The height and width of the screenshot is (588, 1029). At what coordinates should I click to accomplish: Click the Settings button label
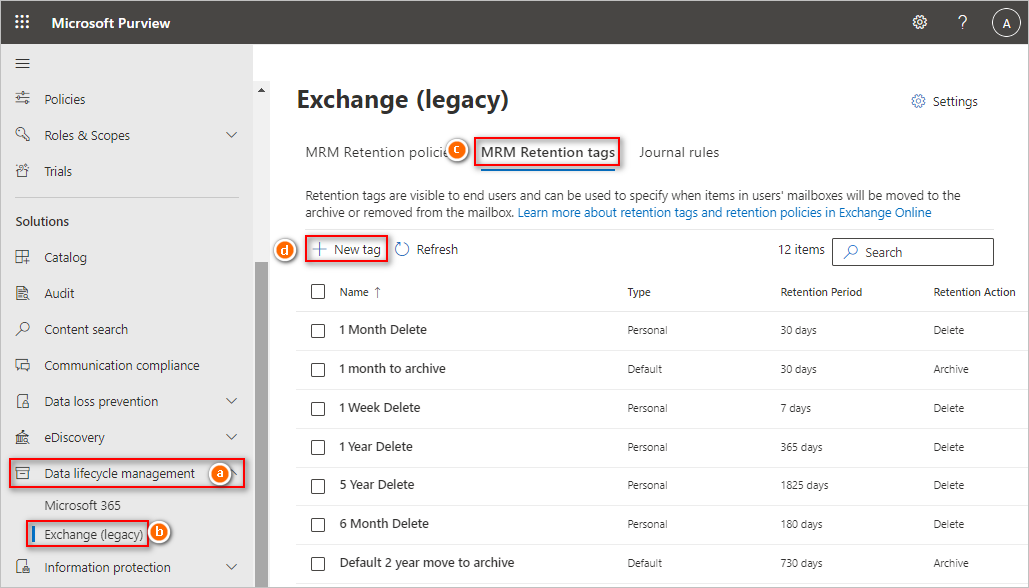[x=955, y=101]
